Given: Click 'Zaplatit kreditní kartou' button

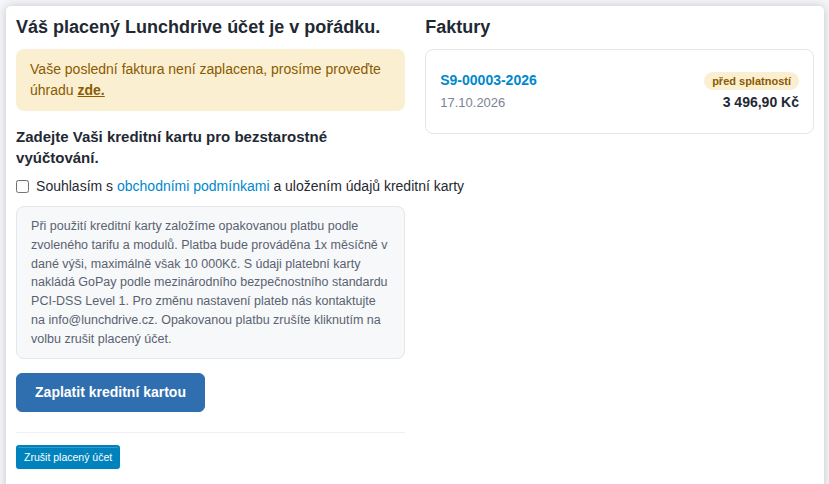Looking at the screenshot, I should [110, 392].
